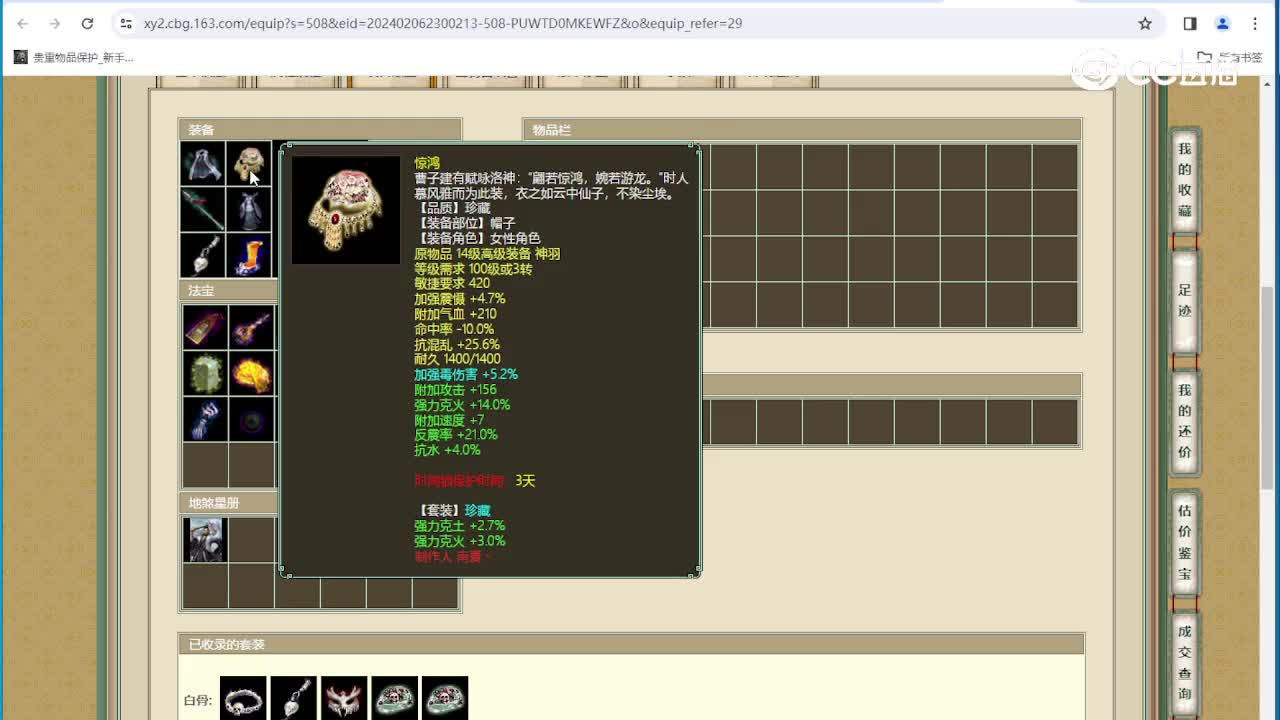The image size is (1280, 720).
Task: Select the first green skull ring item
Action: [394, 699]
